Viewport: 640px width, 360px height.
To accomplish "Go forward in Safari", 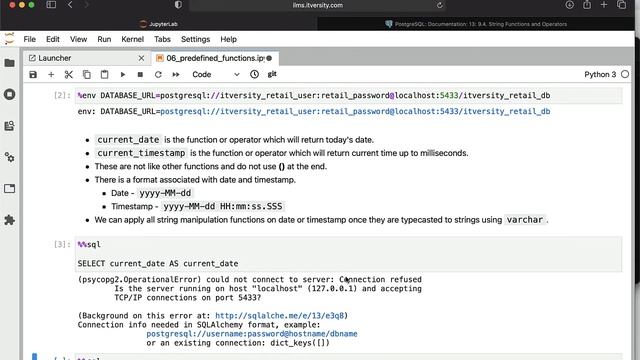I will click(87, 5).
